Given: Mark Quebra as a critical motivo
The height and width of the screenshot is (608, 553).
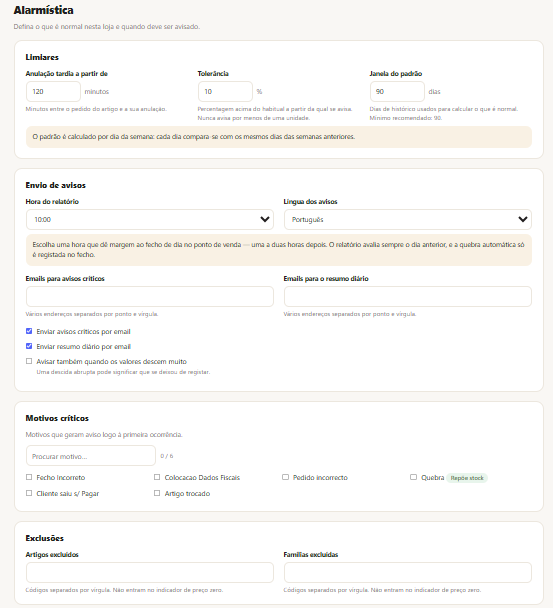Looking at the screenshot, I should [413, 477].
